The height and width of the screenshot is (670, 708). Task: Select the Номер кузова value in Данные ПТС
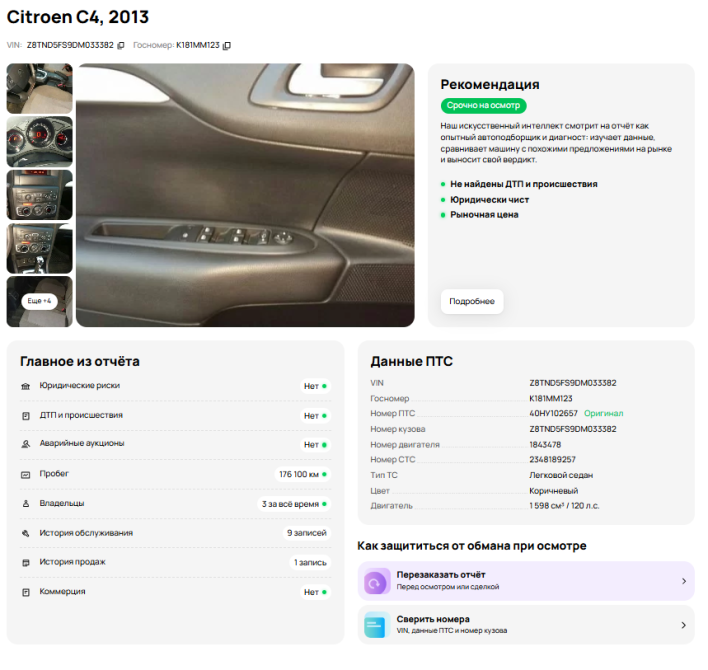(573, 429)
